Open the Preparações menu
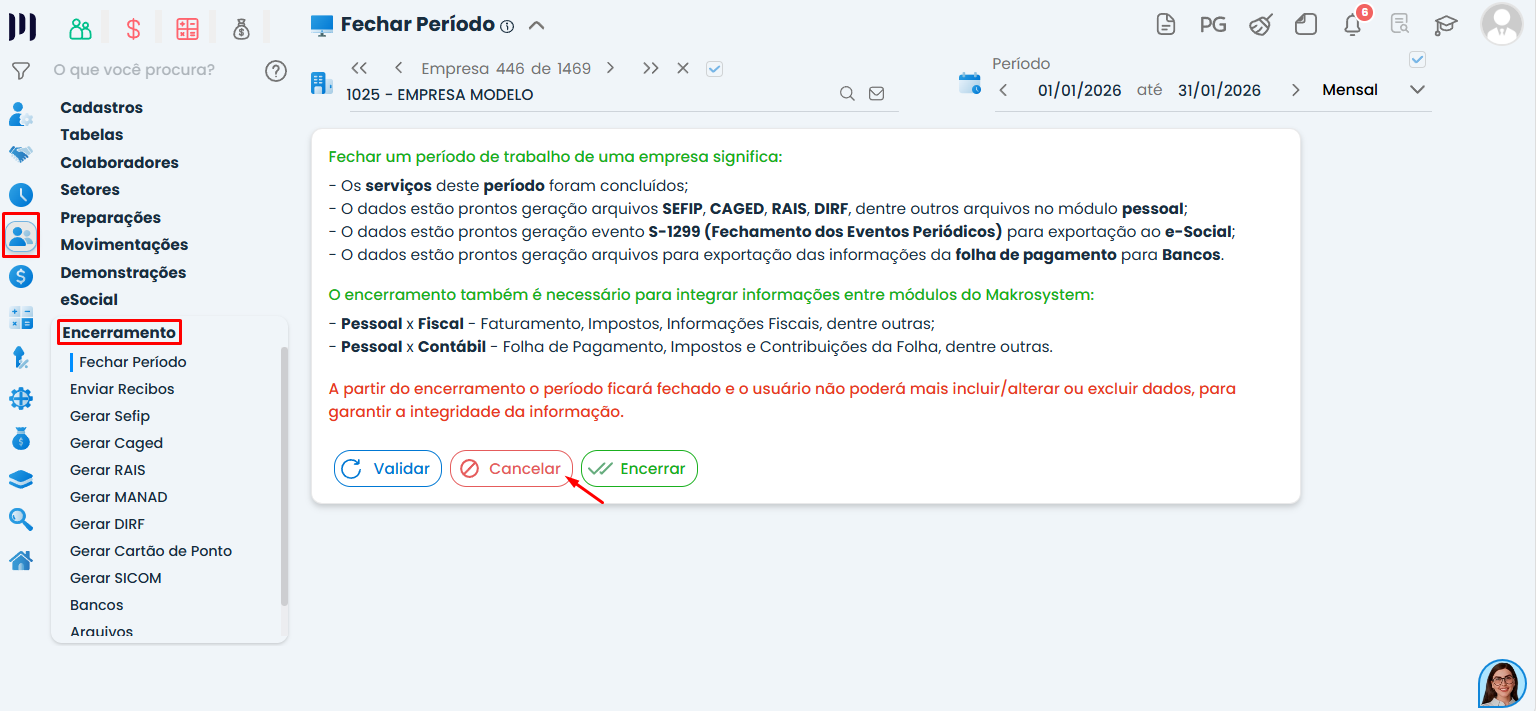1536x711 pixels. coord(111,218)
